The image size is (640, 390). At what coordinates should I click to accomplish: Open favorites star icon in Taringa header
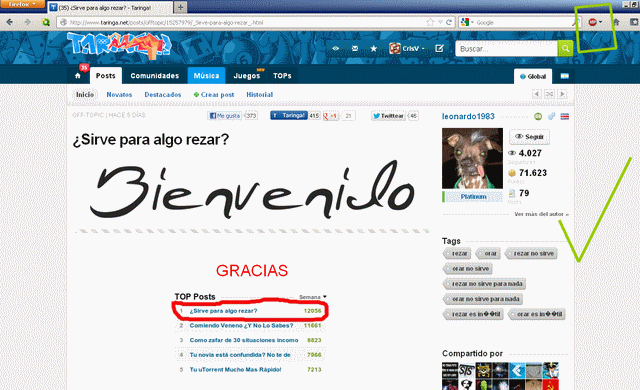click(373, 49)
